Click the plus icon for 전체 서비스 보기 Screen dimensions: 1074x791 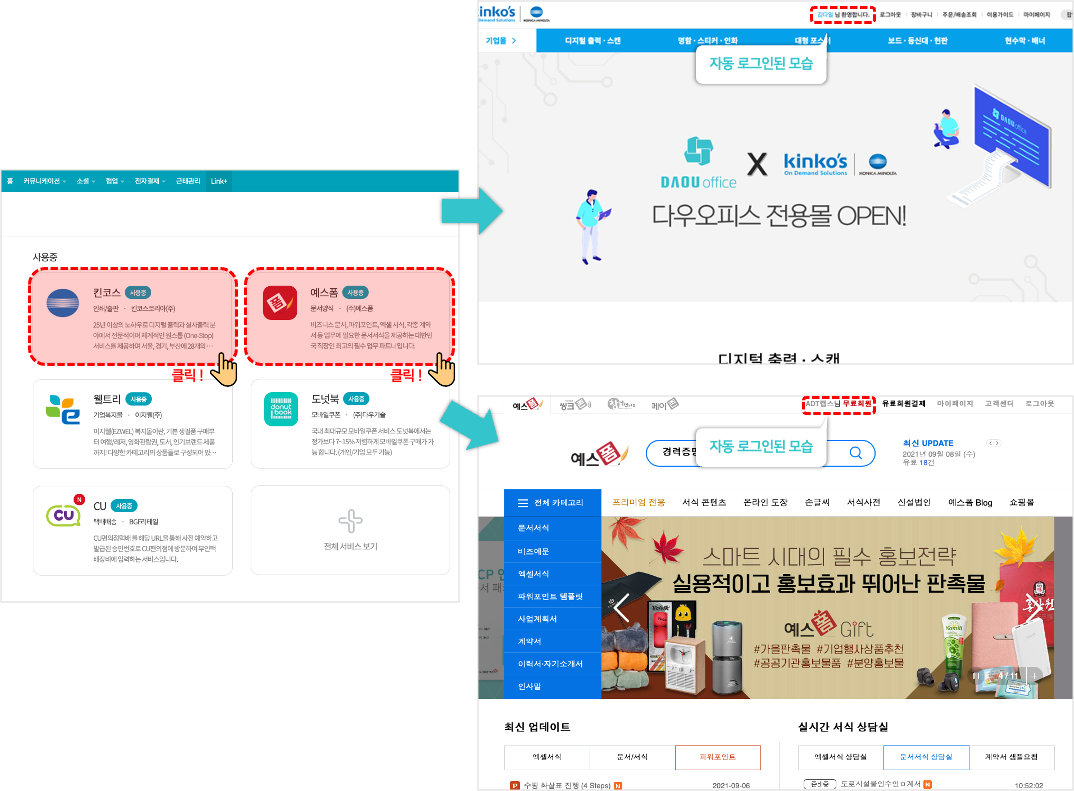(350, 520)
